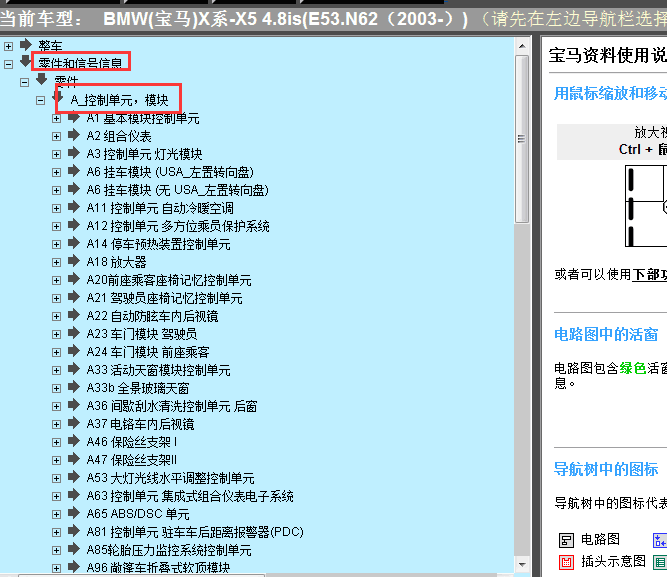The image size is (667, 577).
Task: Click the 电路图 legend icon
Action: click(x=566, y=540)
